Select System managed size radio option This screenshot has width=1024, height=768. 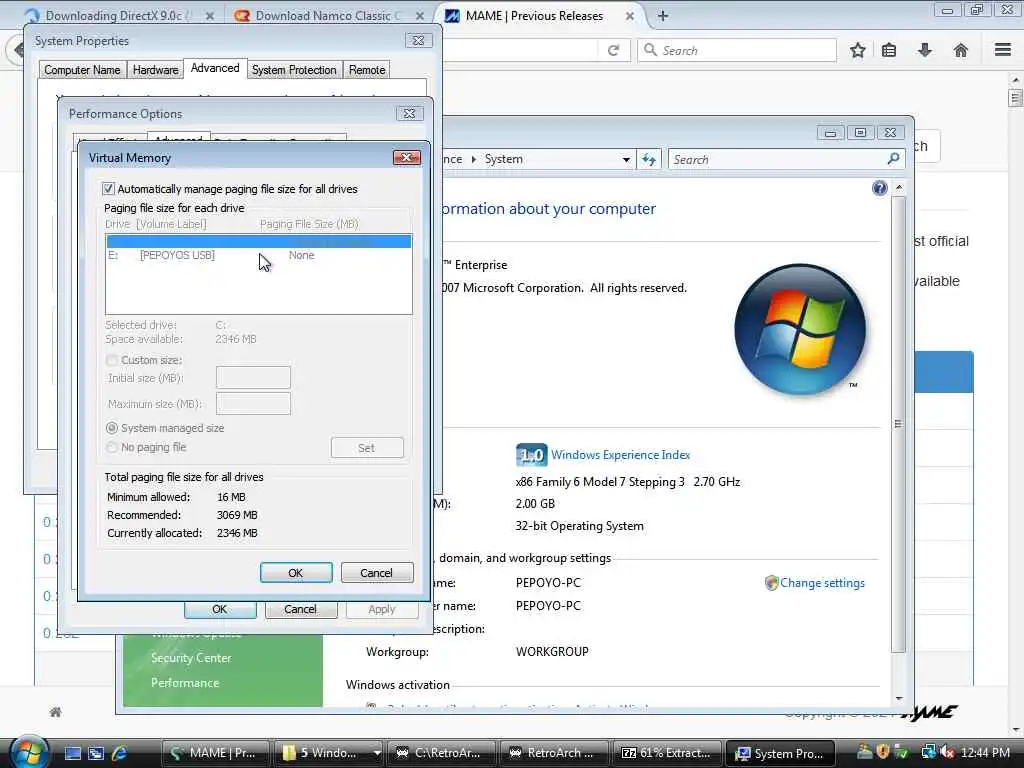112,428
